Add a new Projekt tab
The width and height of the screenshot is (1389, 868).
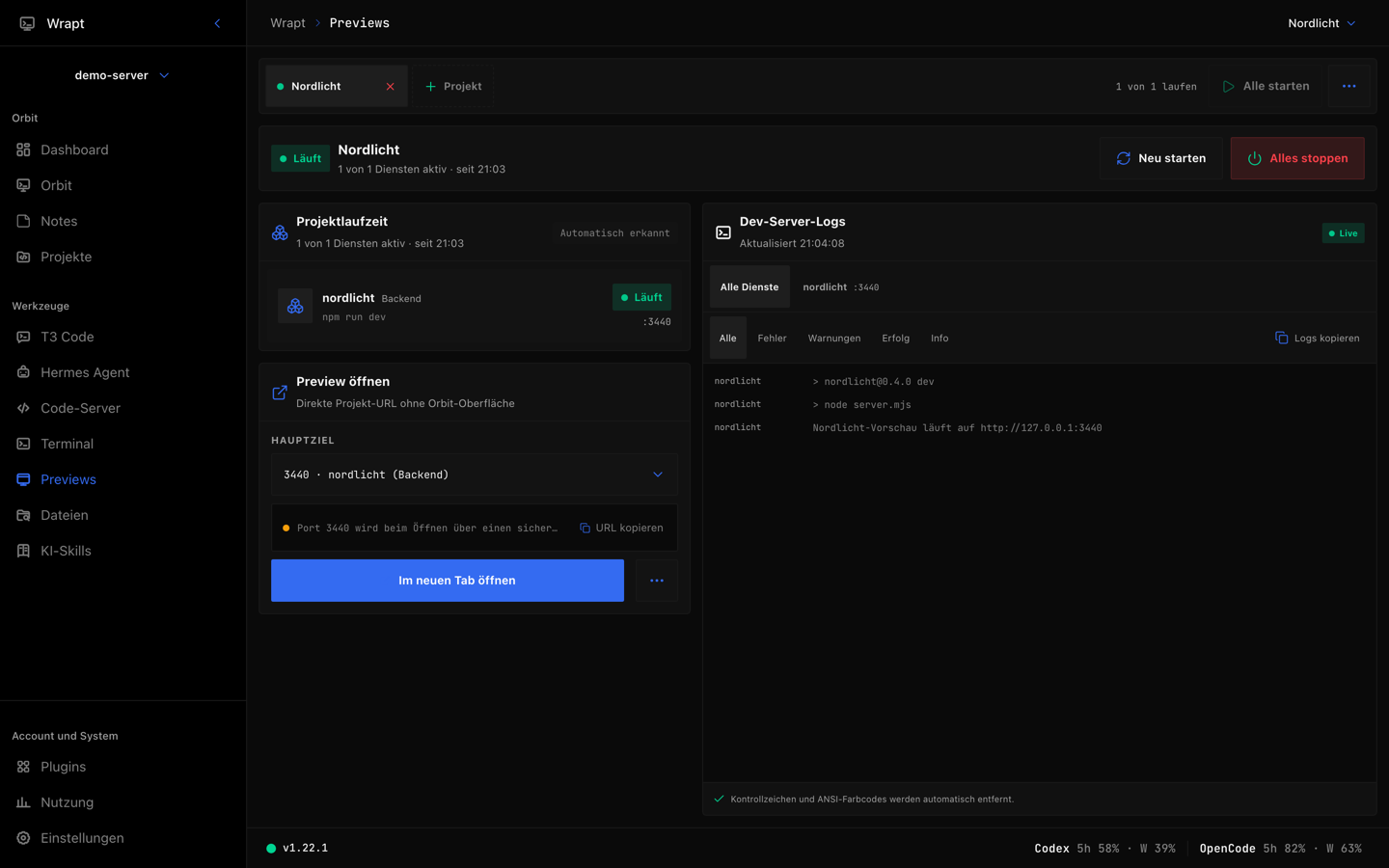453,86
